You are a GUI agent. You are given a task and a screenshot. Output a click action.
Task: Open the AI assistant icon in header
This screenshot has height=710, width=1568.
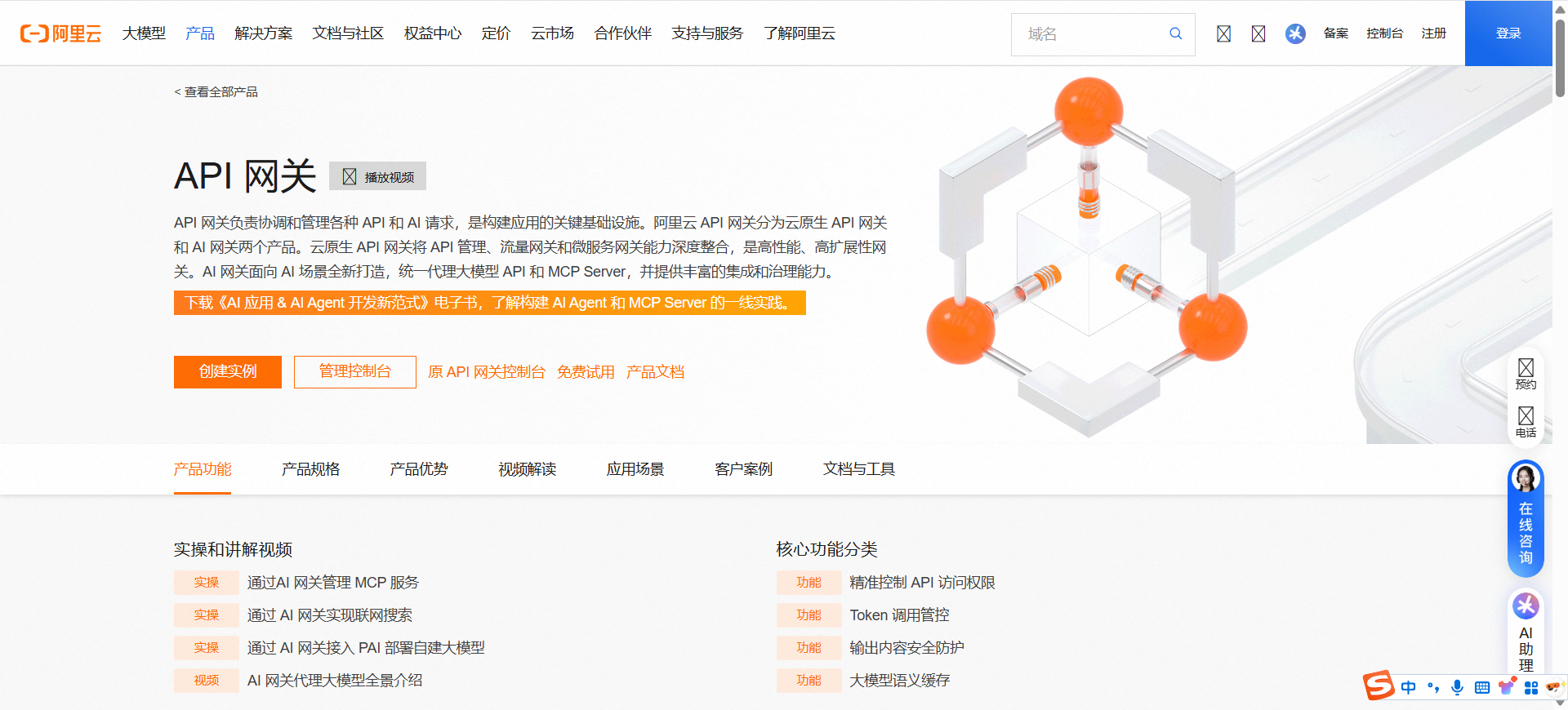(x=1295, y=33)
